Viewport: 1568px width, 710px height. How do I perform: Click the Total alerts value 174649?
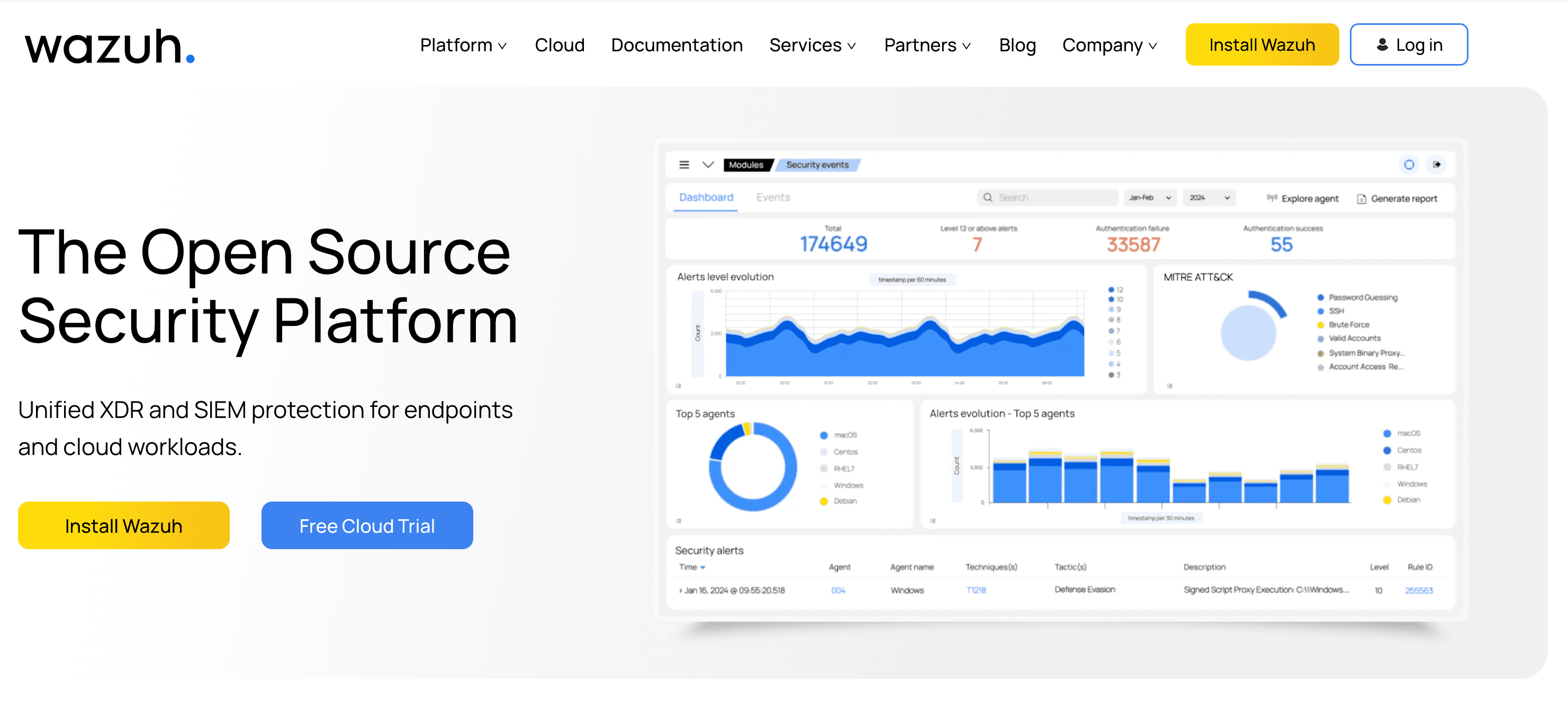tap(833, 244)
